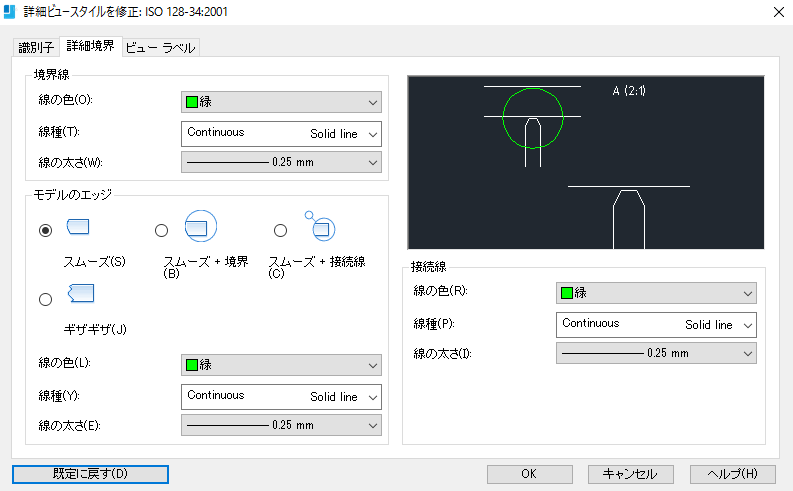Expand the モデルのエッジ 線の太さ(E) dropdown

pyautogui.click(x=281, y=425)
